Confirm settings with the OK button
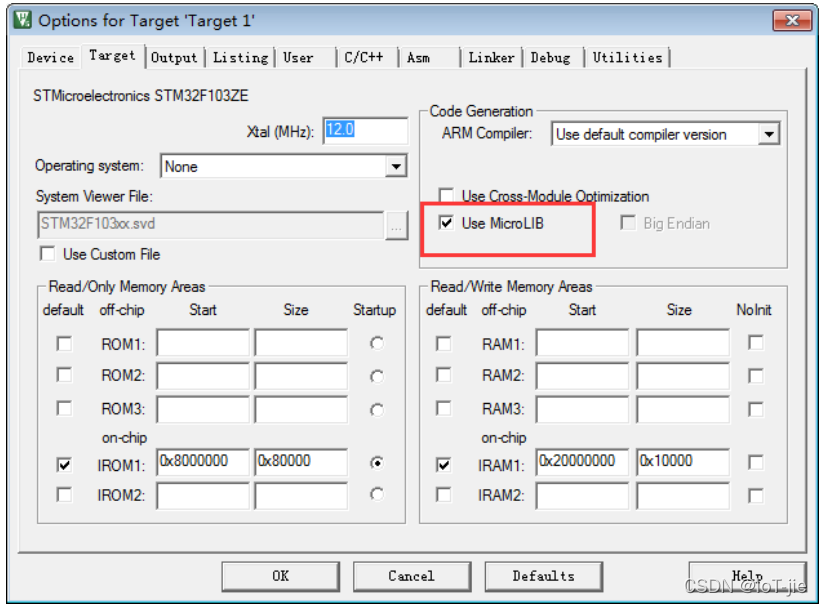 click(x=280, y=576)
